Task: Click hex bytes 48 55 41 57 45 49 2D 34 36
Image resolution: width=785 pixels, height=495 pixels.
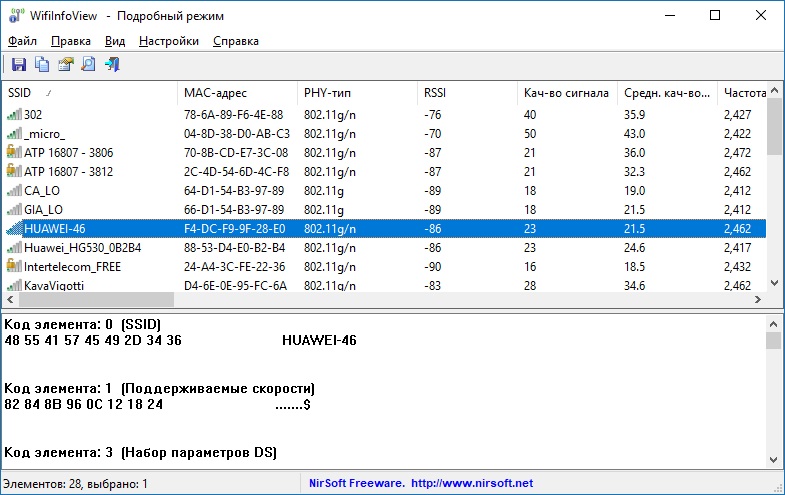Action: 93,340
